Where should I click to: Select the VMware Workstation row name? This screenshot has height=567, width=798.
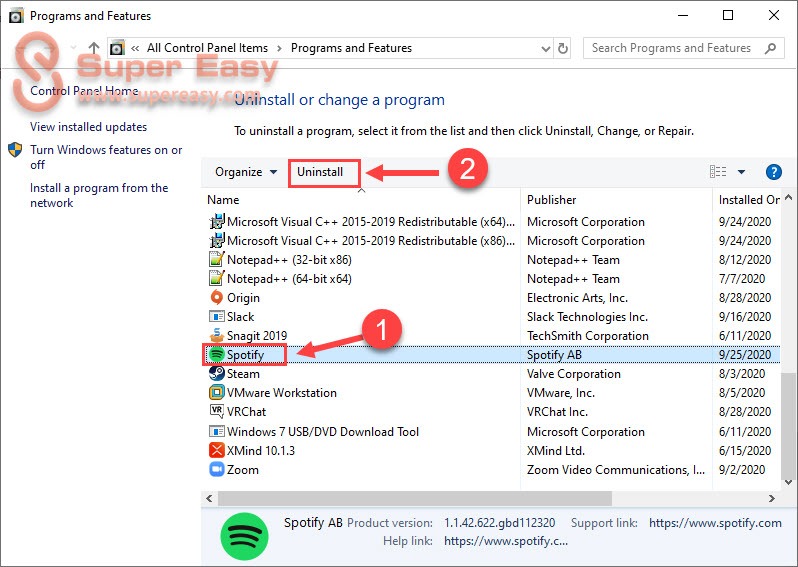pyautogui.click(x=281, y=393)
